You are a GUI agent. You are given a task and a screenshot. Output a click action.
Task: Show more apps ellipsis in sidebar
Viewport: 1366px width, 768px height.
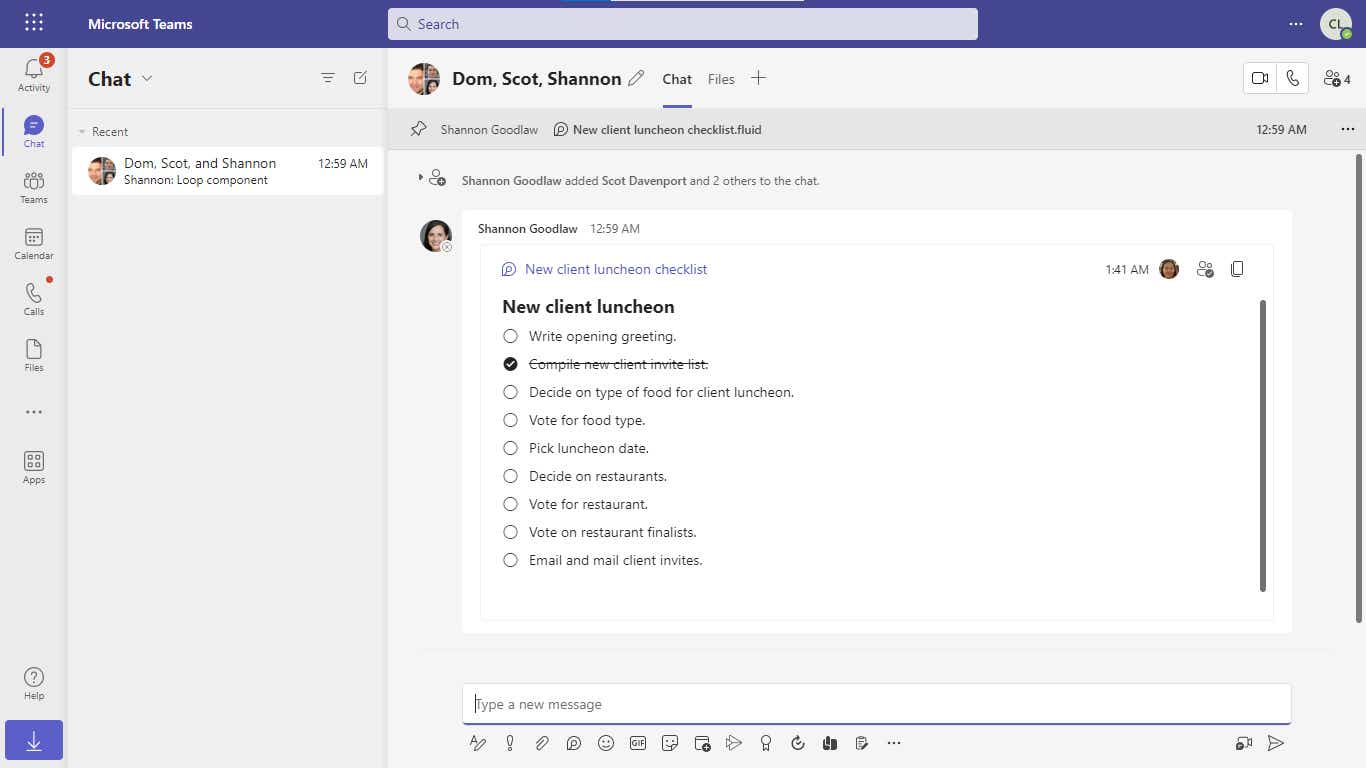pos(34,412)
